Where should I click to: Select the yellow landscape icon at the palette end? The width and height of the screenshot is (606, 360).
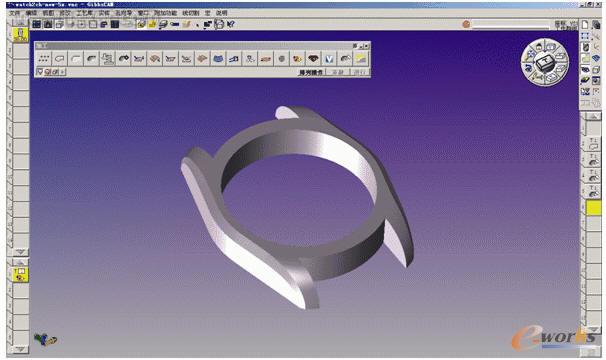point(361,59)
